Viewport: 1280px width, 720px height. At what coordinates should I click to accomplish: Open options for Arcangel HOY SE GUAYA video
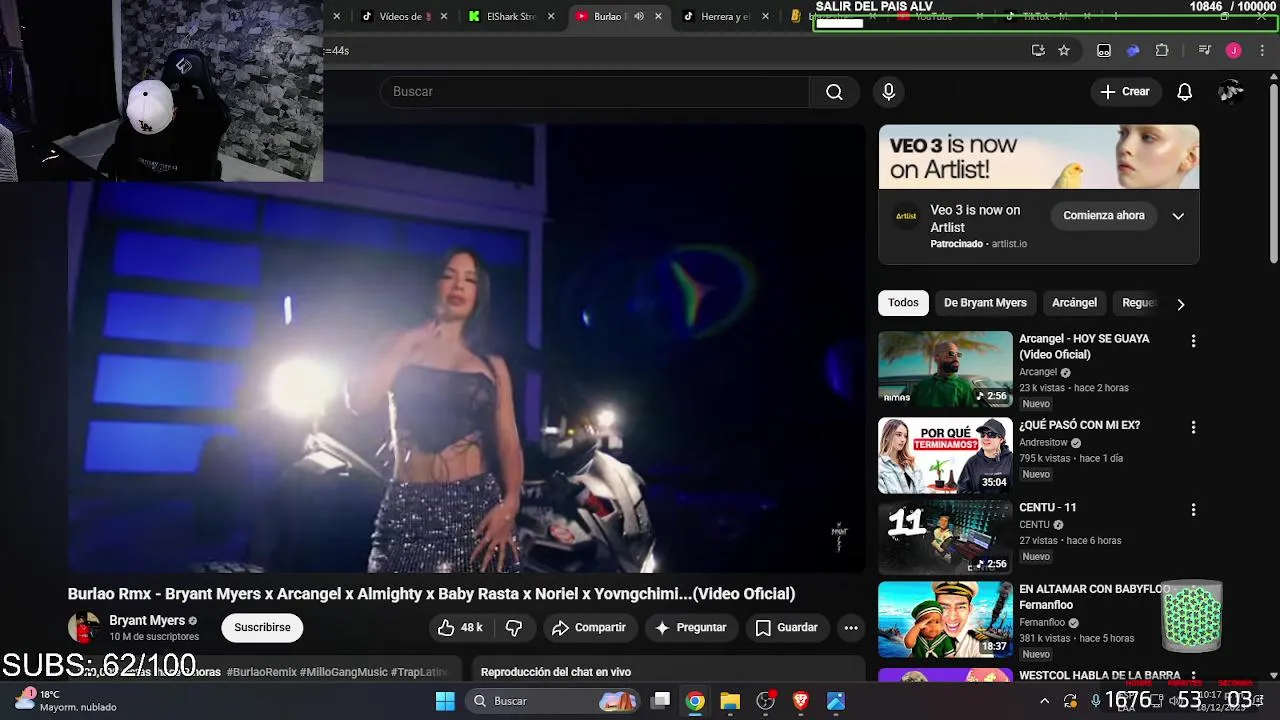[x=1193, y=341]
